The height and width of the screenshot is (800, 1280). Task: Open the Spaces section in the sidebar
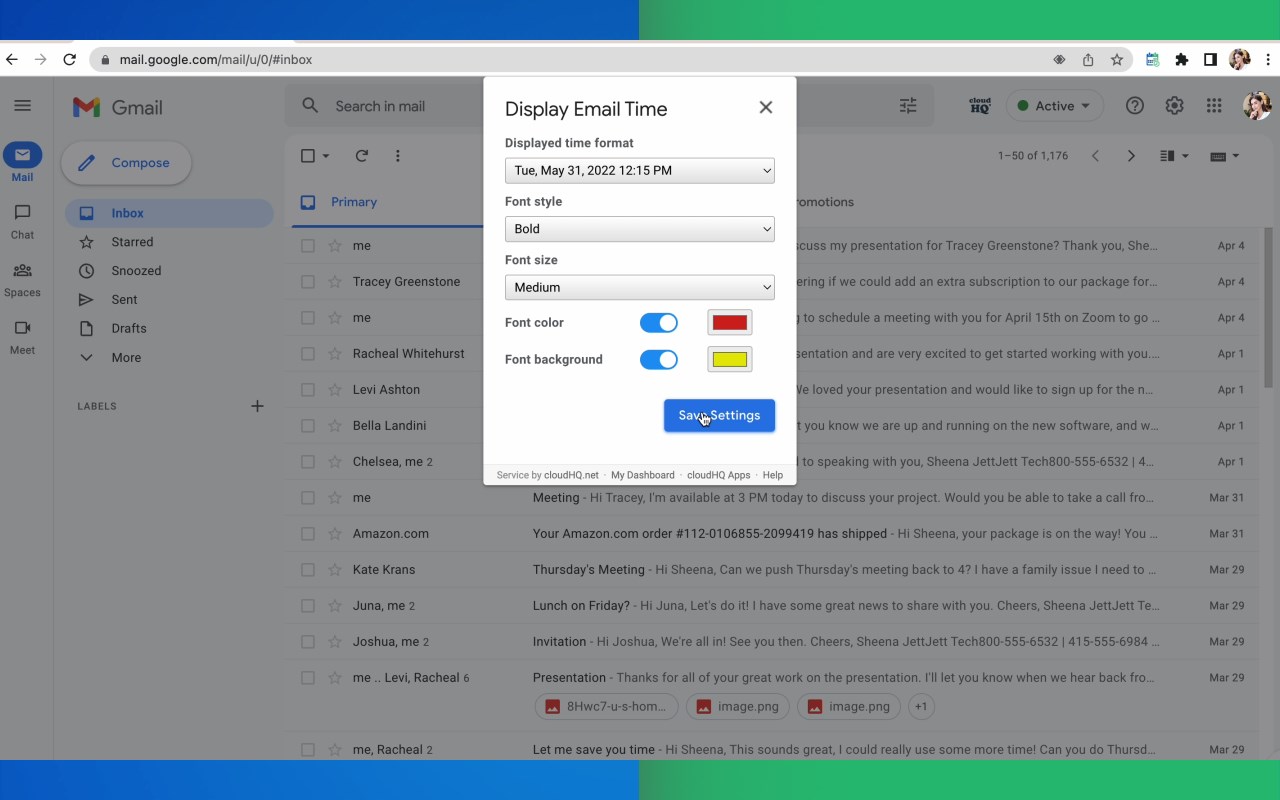pos(22,279)
